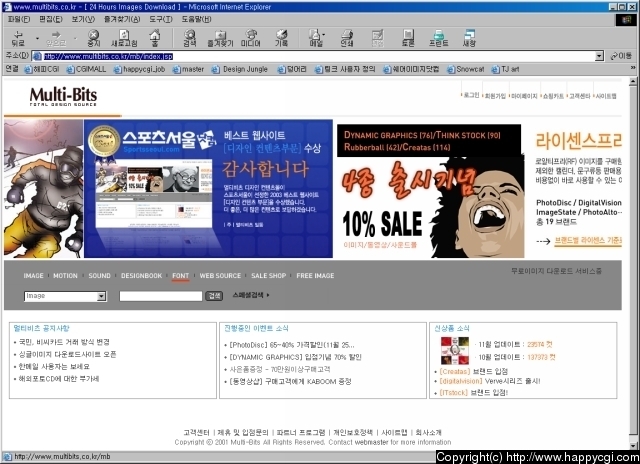
Task: Open the master links bar shortcut
Action: point(188,69)
